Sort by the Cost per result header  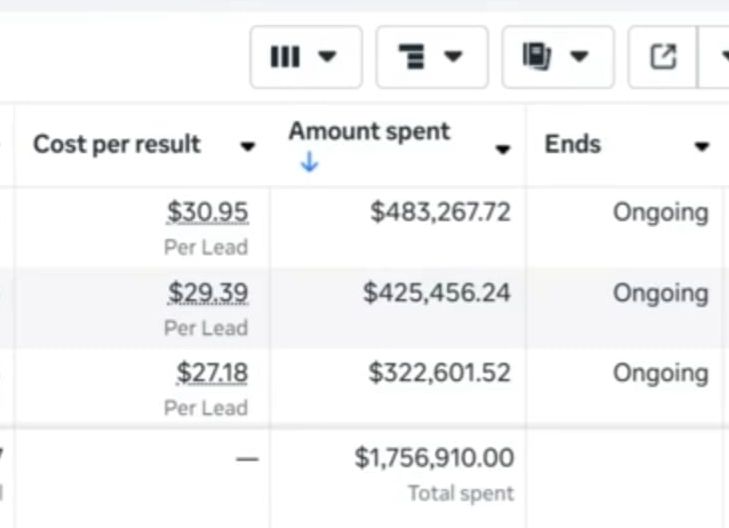point(117,144)
